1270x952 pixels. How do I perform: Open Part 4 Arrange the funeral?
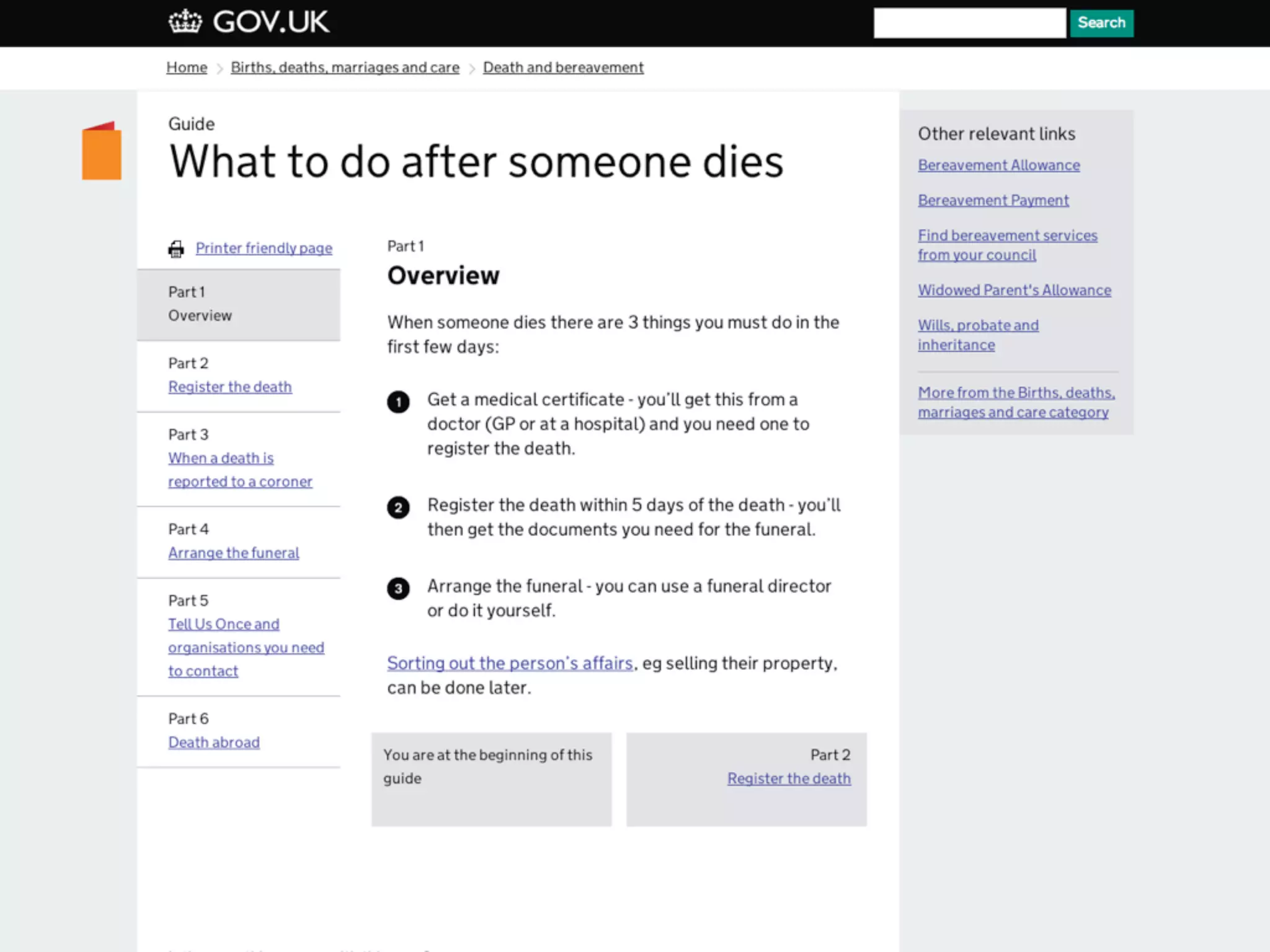point(233,553)
